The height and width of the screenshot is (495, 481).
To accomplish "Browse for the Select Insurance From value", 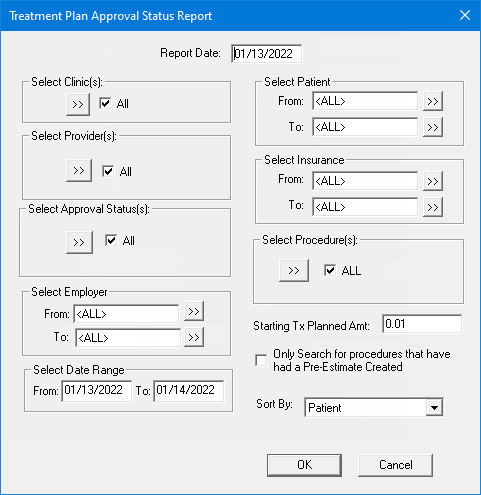I will click(433, 181).
